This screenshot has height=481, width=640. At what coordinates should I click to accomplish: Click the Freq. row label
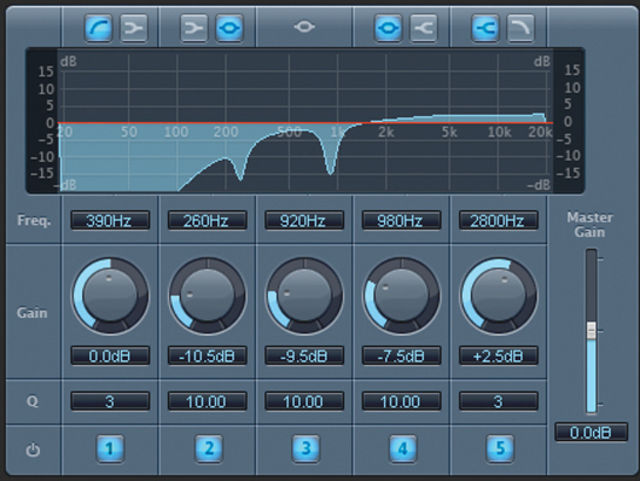[x=34, y=221]
